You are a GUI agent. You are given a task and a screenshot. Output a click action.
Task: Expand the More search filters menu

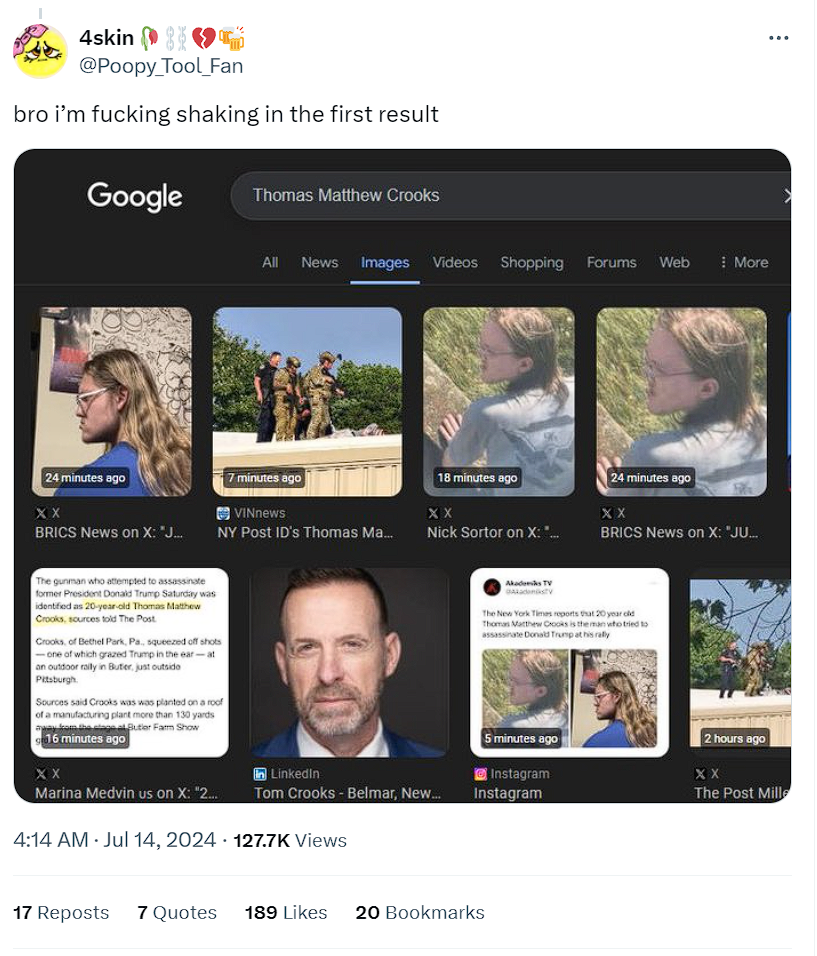click(x=744, y=262)
